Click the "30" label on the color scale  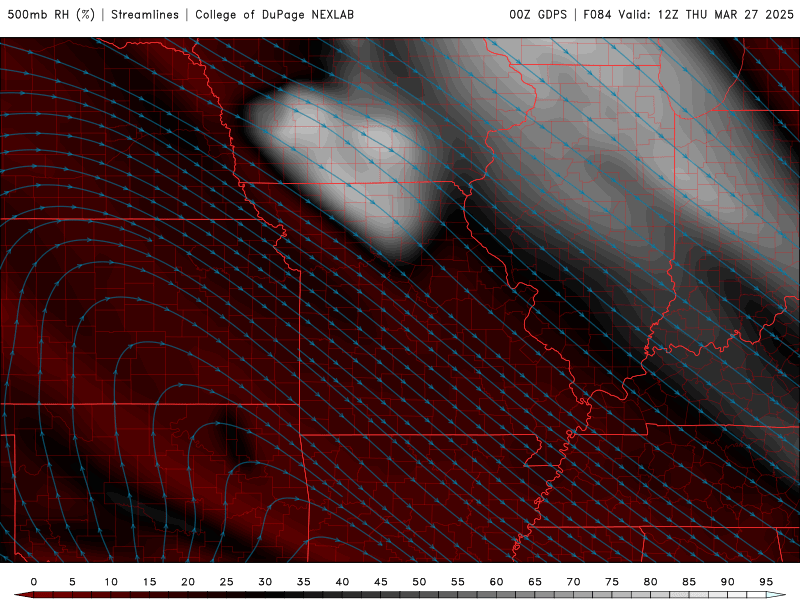tap(265, 582)
